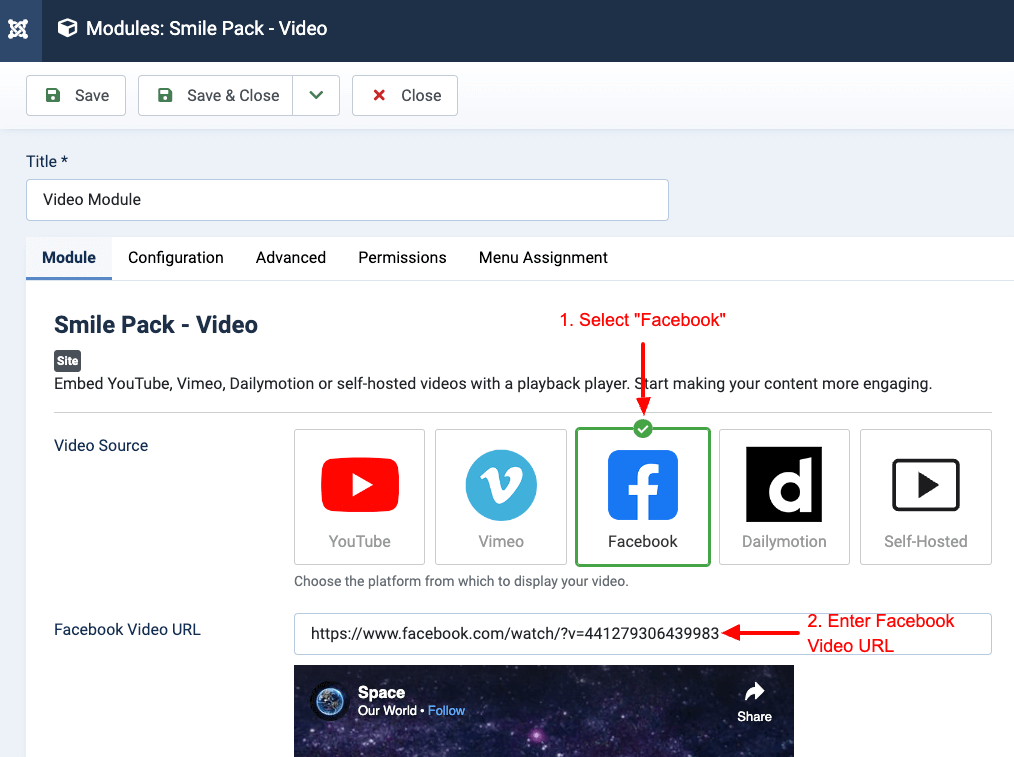Click the Smile Pack - Video heading
1014x757 pixels.
(156, 325)
